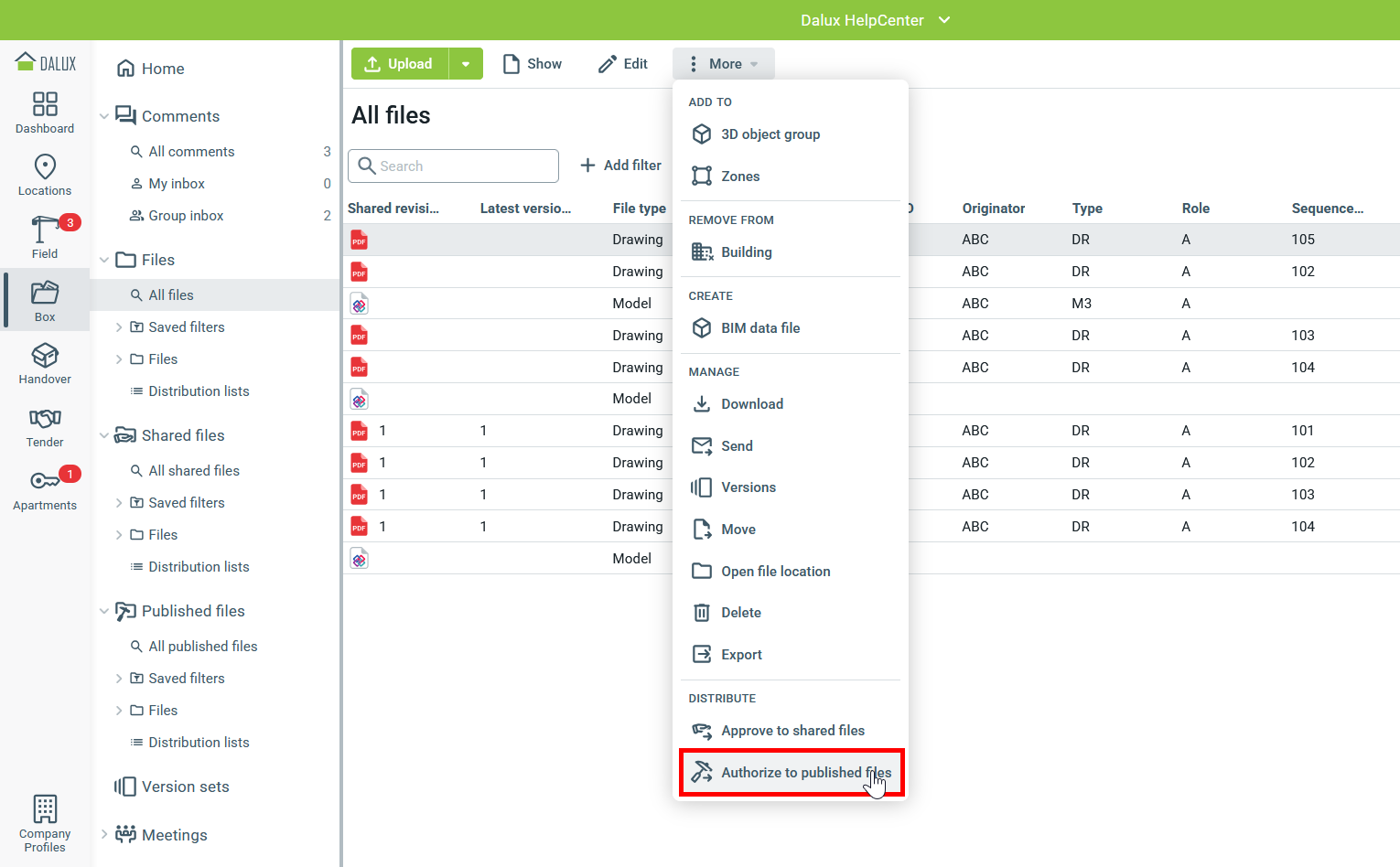This screenshot has width=1400, height=867.
Task: Collapse the Comments section
Action: click(104, 116)
